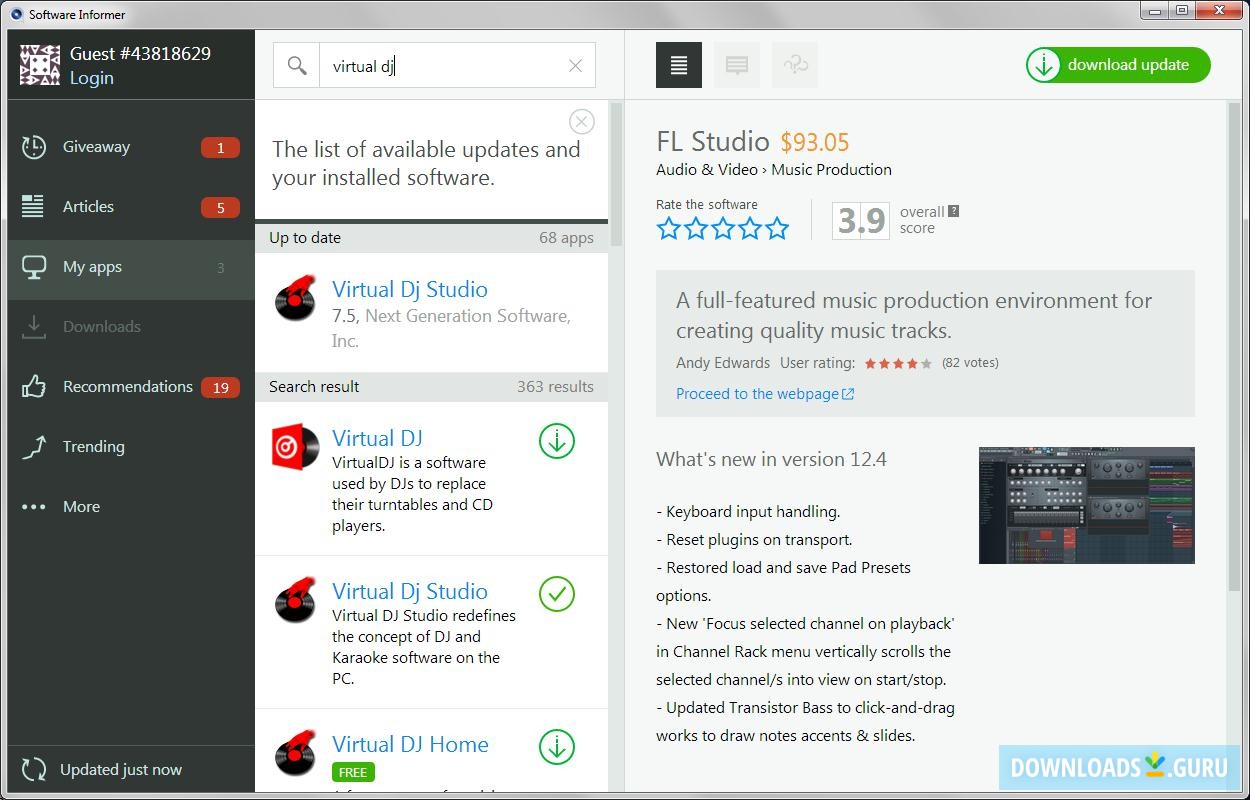Click the Virtual Dj Studio icon in search results
The width and height of the screenshot is (1250, 800).
coord(296,601)
